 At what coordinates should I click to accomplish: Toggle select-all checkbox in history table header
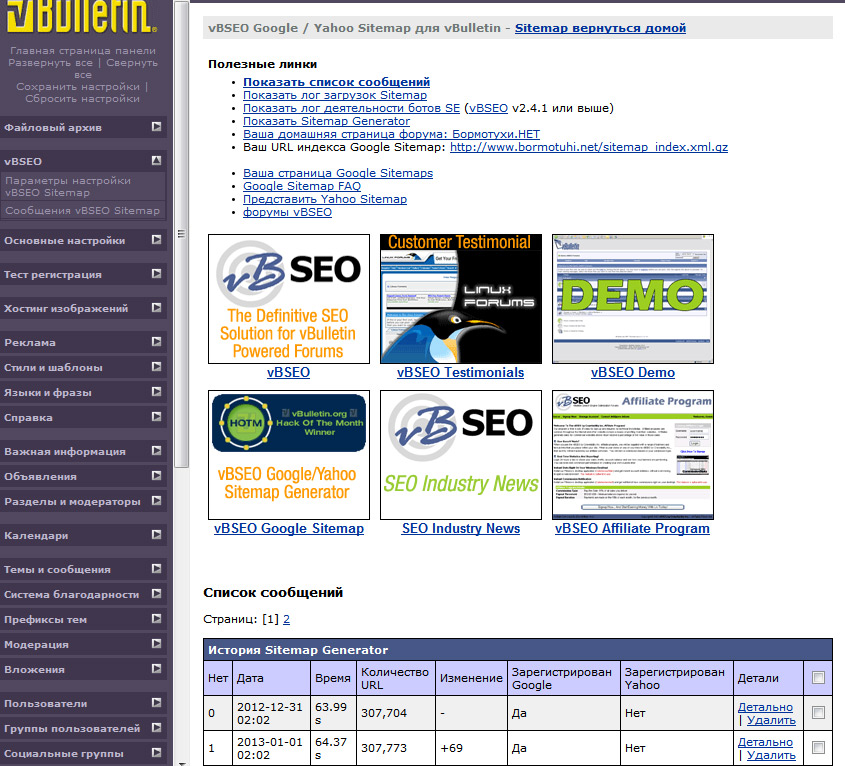pos(818,678)
